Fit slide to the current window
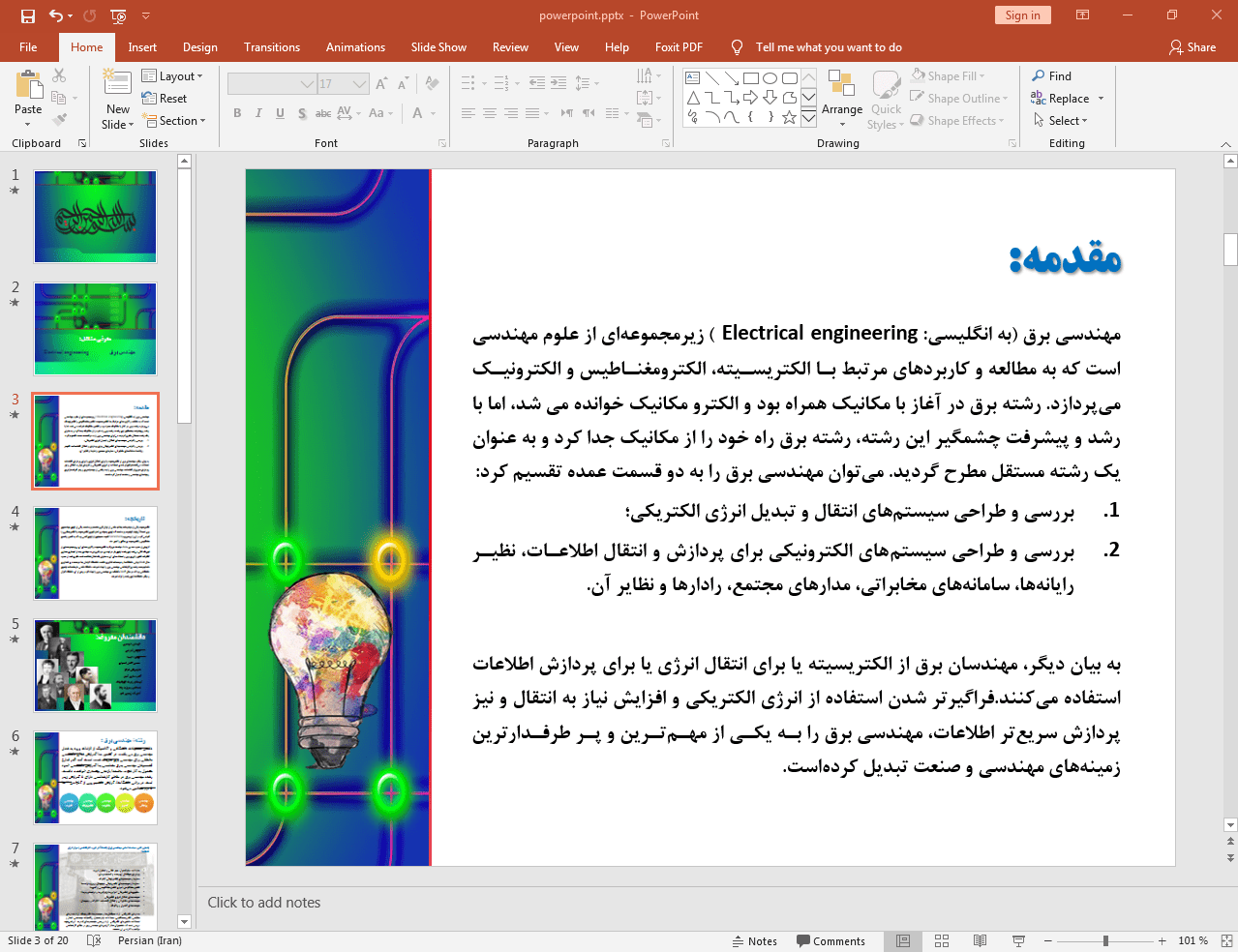1238x952 pixels. coord(1226,940)
